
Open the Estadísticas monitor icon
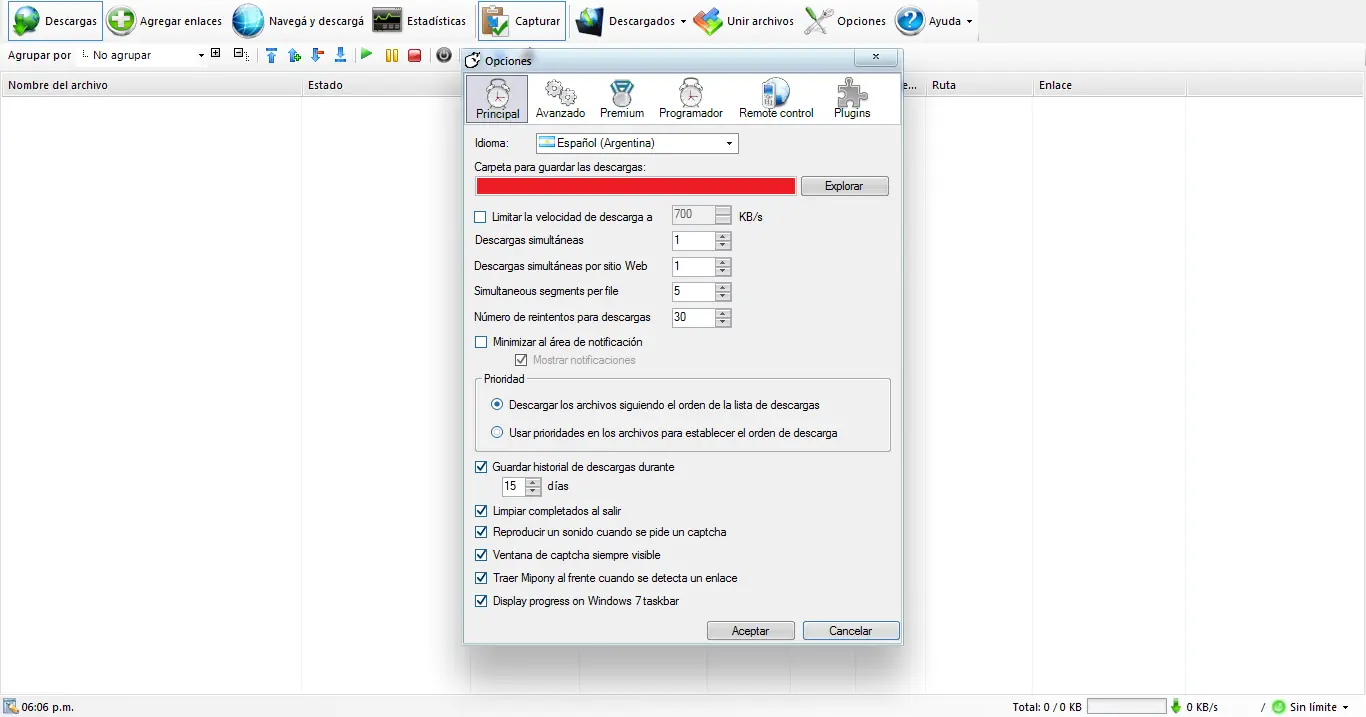tap(387, 21)
